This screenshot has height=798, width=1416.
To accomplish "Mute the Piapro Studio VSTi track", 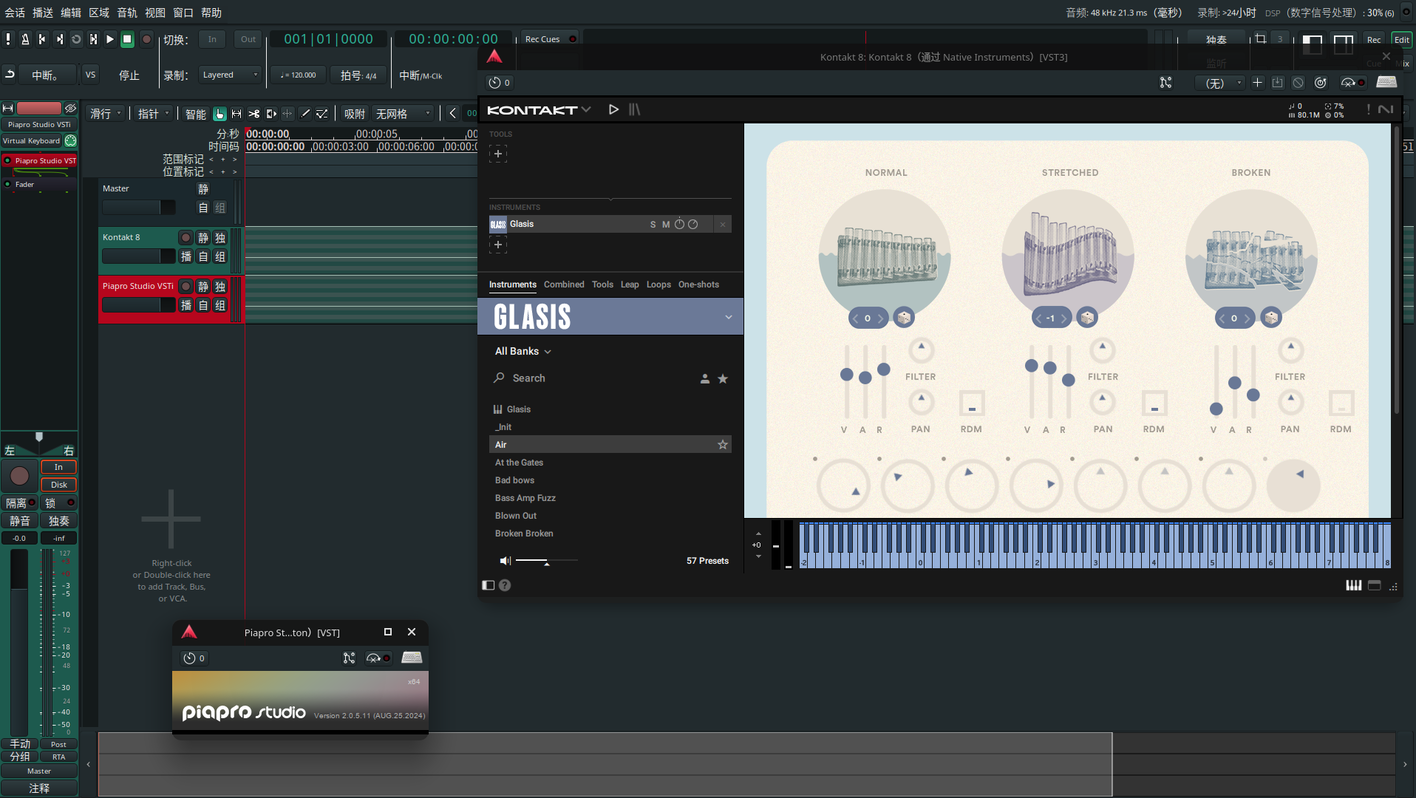I will (203, 287).
